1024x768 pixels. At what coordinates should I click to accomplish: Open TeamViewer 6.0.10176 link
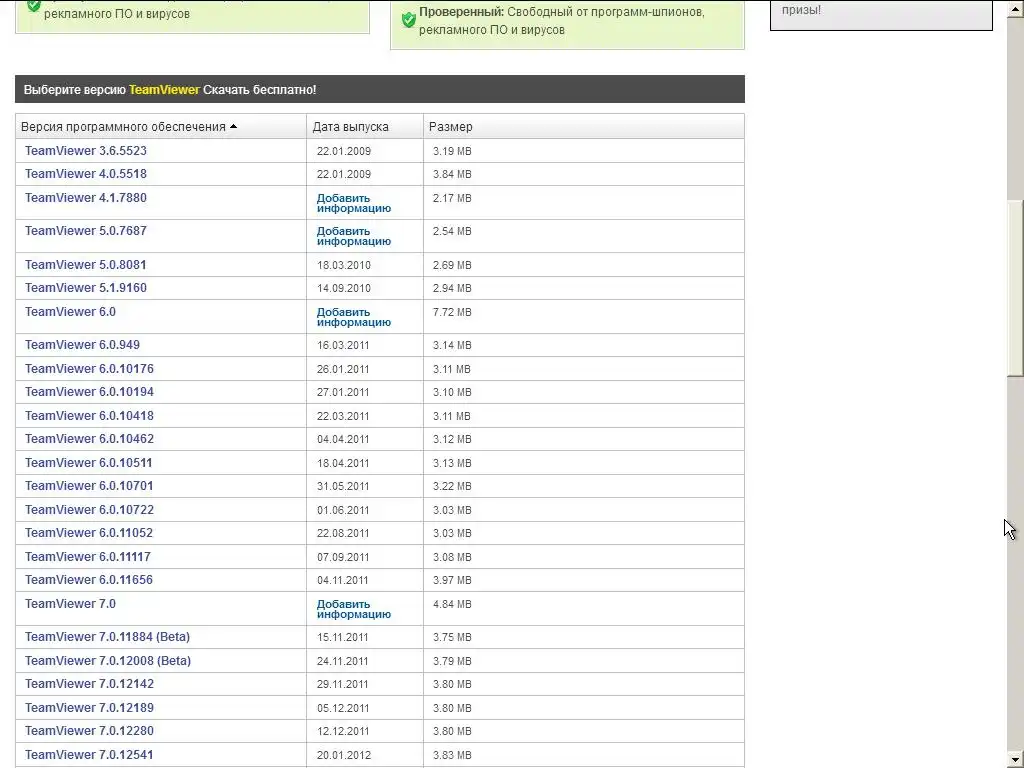click(x=89, y=368)
